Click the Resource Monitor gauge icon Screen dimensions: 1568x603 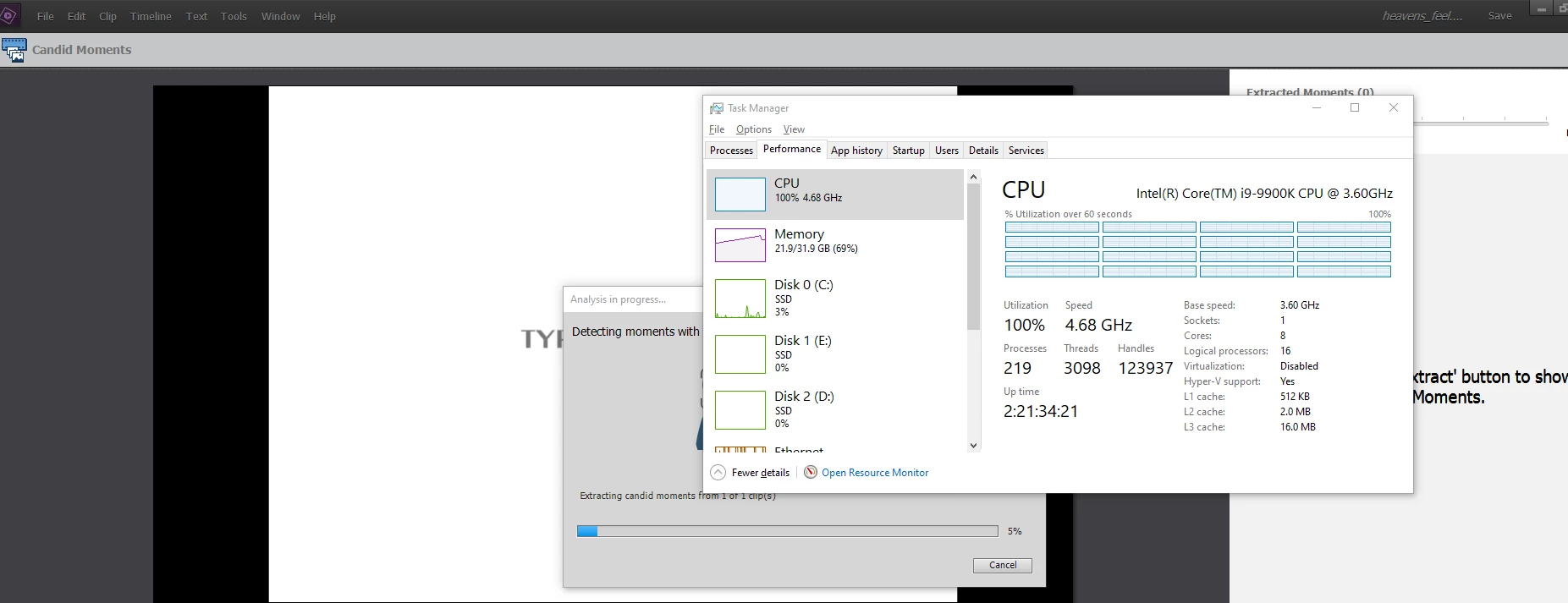click(x=811, y=473)
